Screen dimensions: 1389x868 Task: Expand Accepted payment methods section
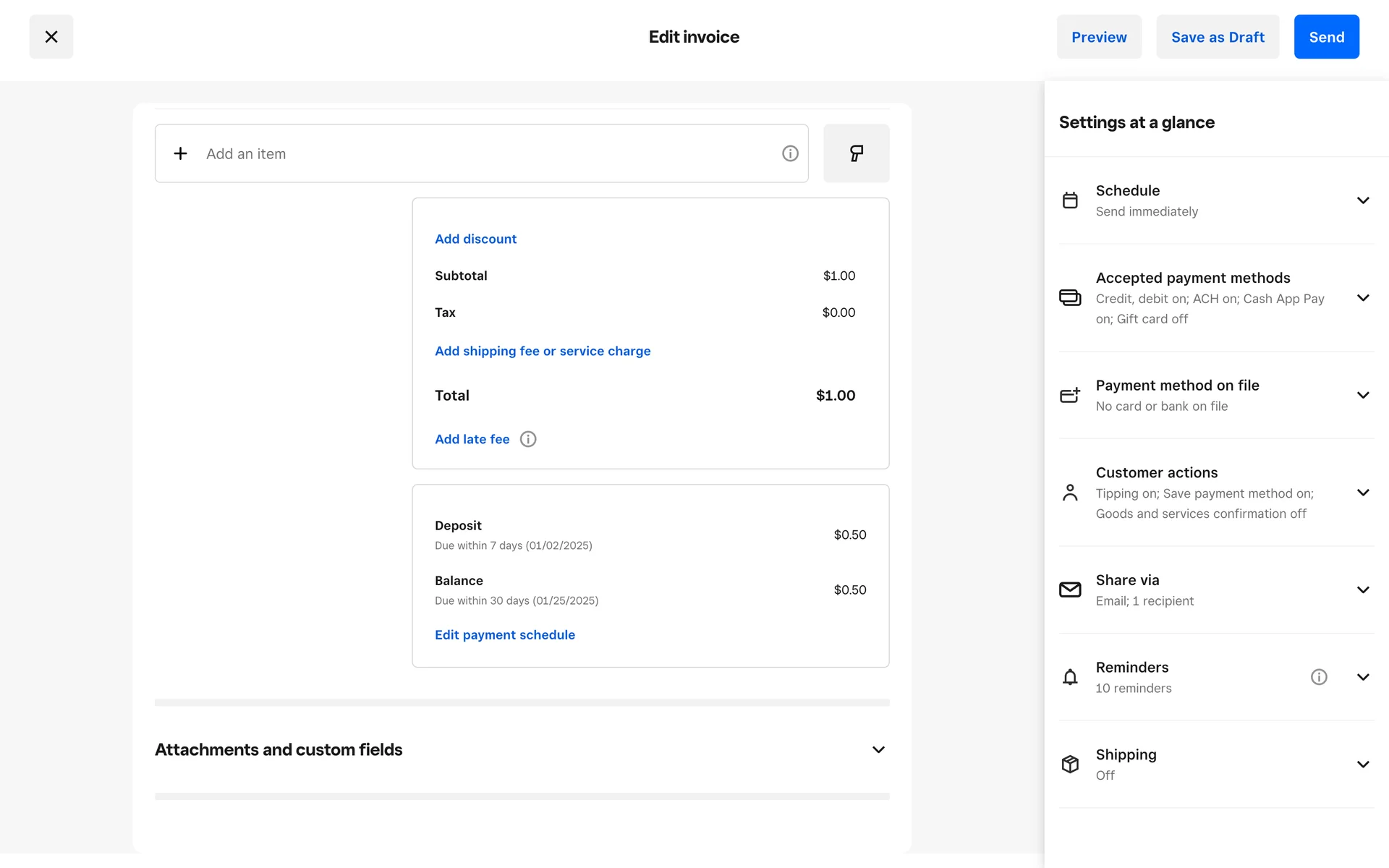click(1363, 298)
